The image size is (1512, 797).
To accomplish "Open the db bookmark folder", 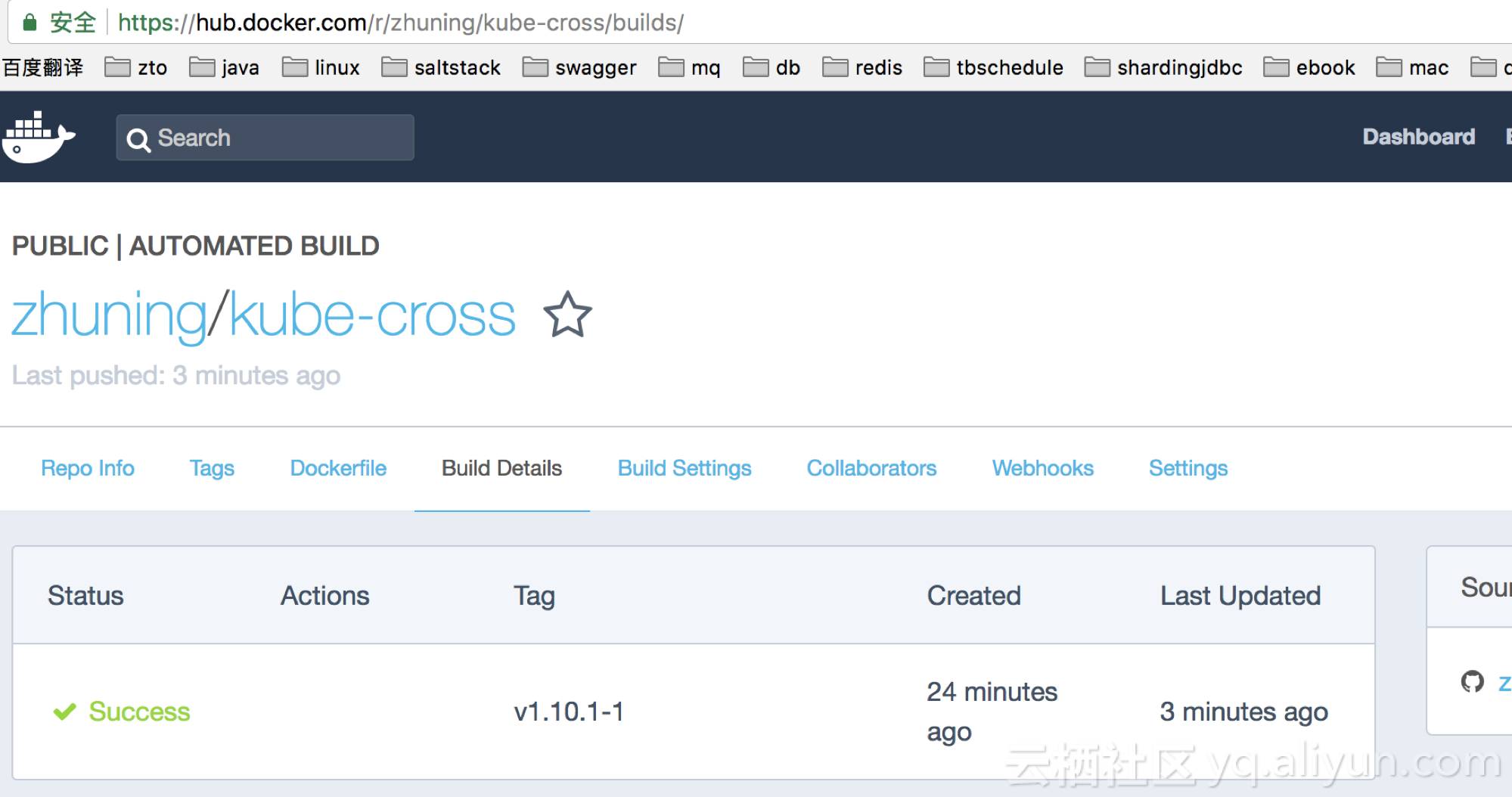I will pos(772,67).
